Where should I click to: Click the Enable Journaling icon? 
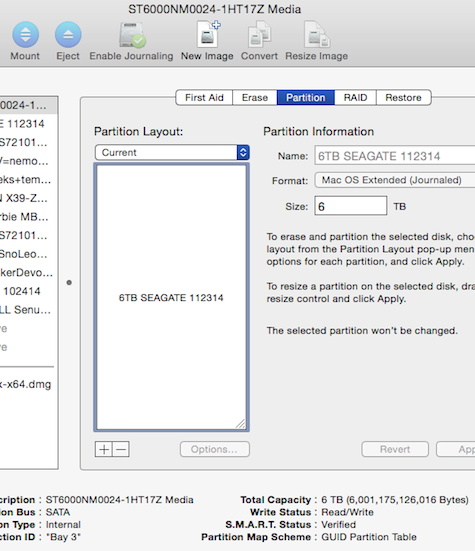tap(131, 35)
